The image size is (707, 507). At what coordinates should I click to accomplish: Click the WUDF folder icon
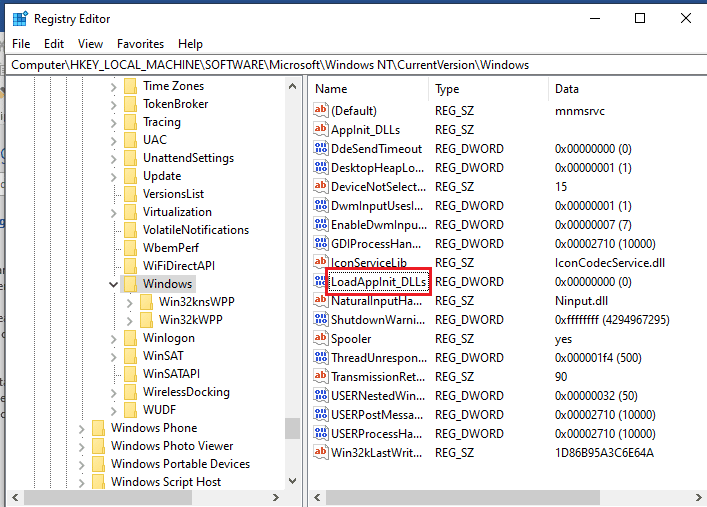130,410
